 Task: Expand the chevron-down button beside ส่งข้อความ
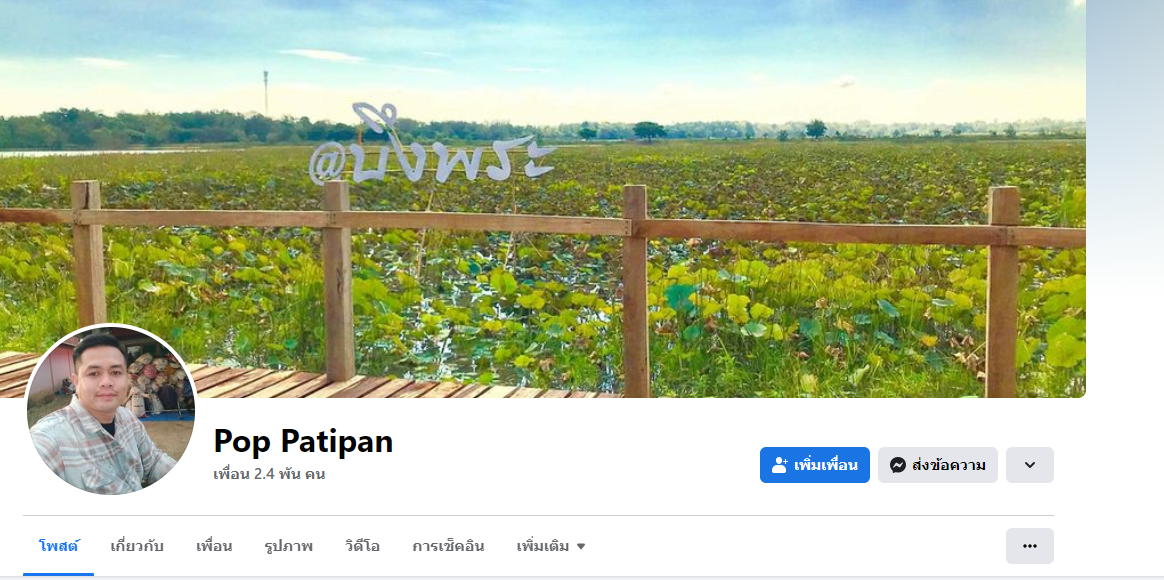point(1030,465)
